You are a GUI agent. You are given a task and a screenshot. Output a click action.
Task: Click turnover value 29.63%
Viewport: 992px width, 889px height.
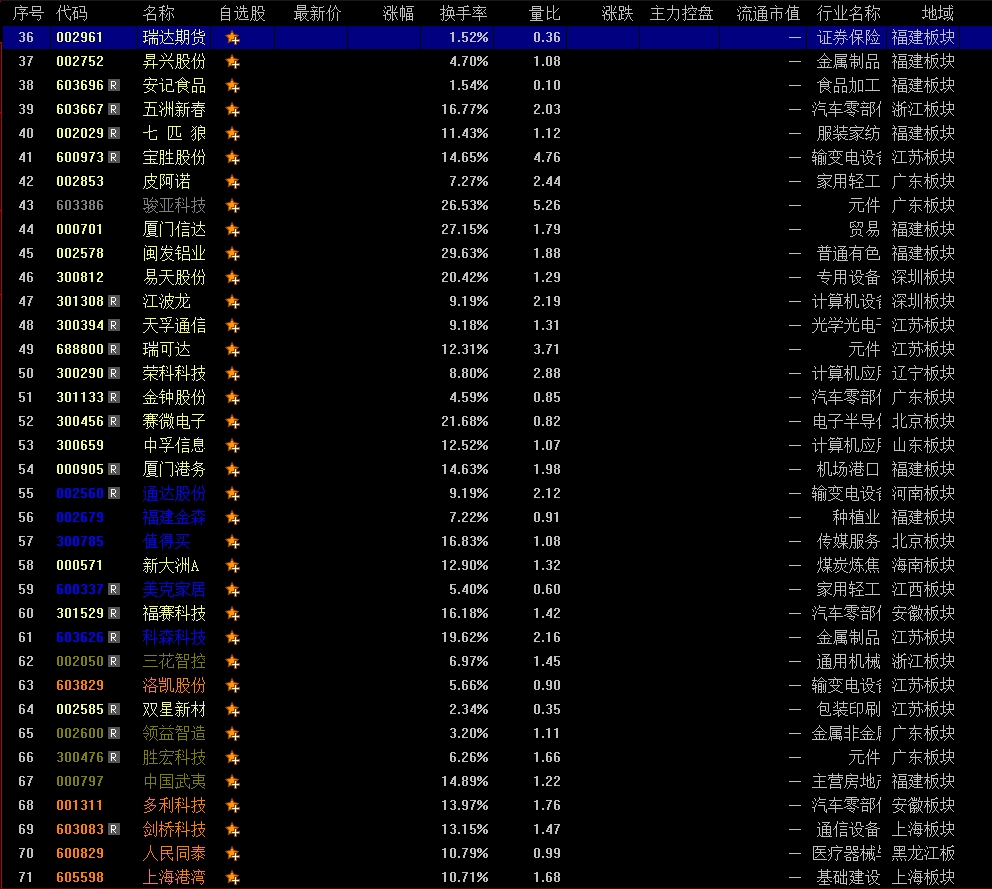[464, 254]
